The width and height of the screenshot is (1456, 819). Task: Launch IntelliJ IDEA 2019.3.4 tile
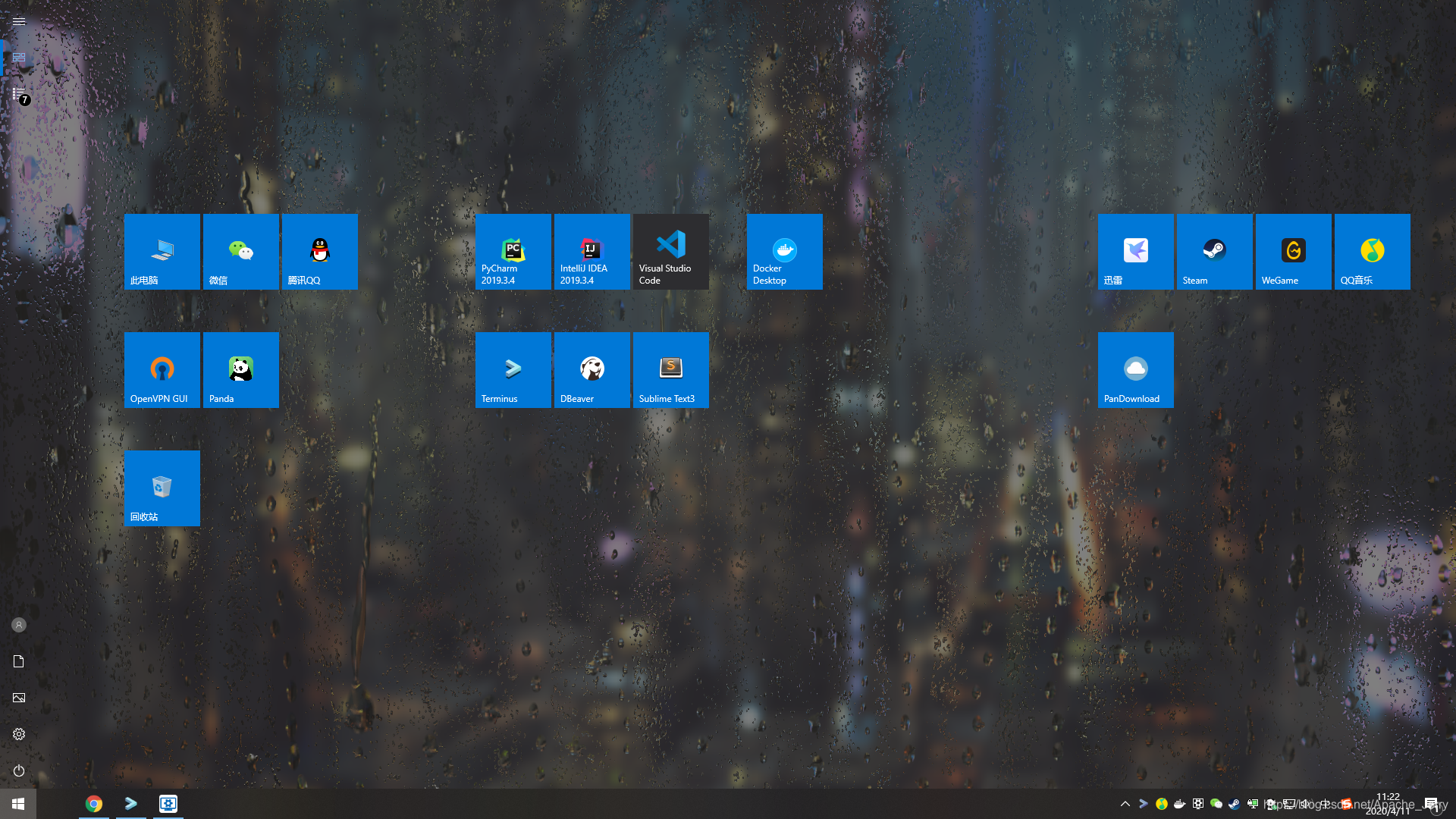(592, 252)
